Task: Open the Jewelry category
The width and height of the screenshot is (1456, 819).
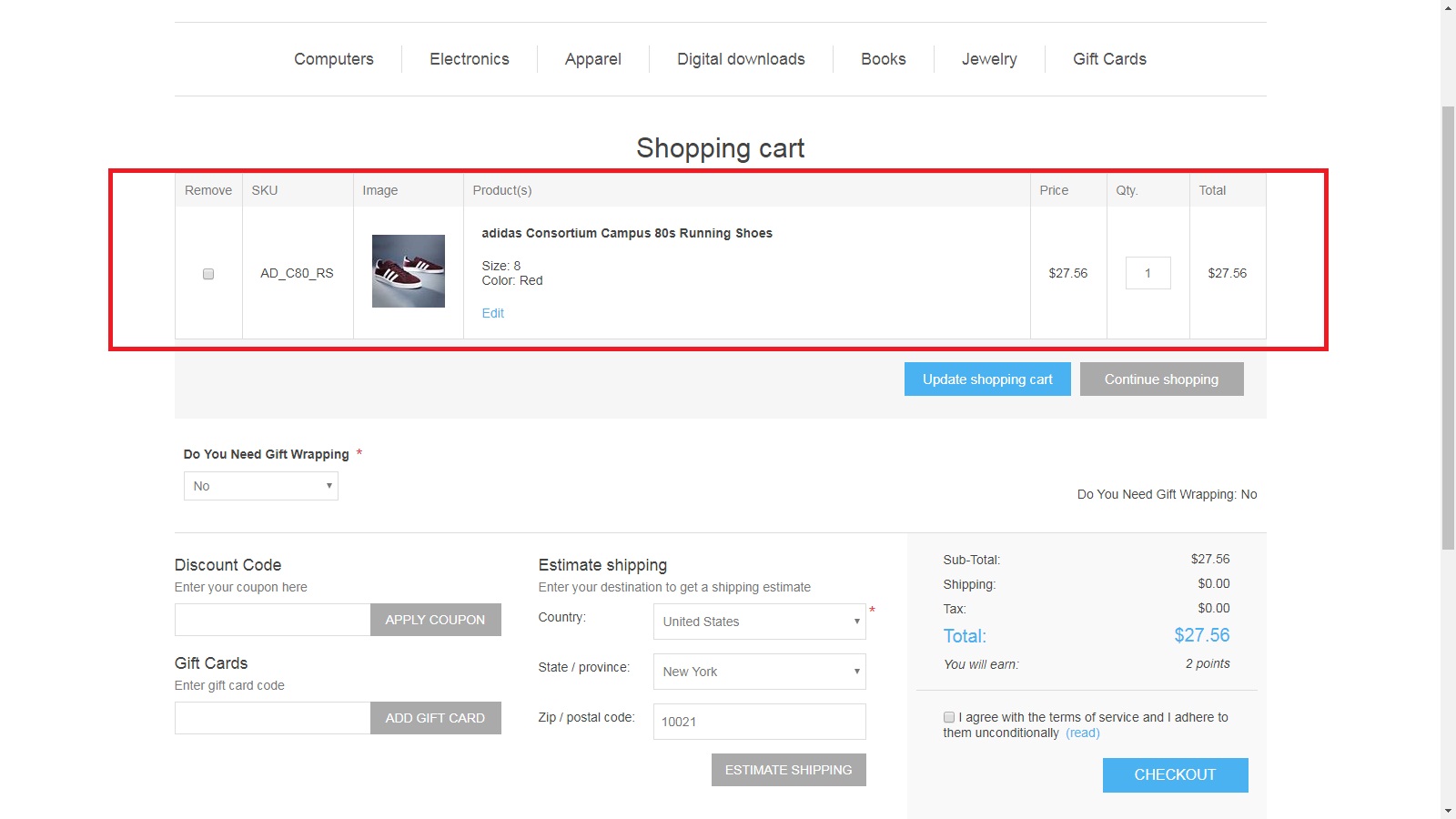Action: tap(989, 59)
